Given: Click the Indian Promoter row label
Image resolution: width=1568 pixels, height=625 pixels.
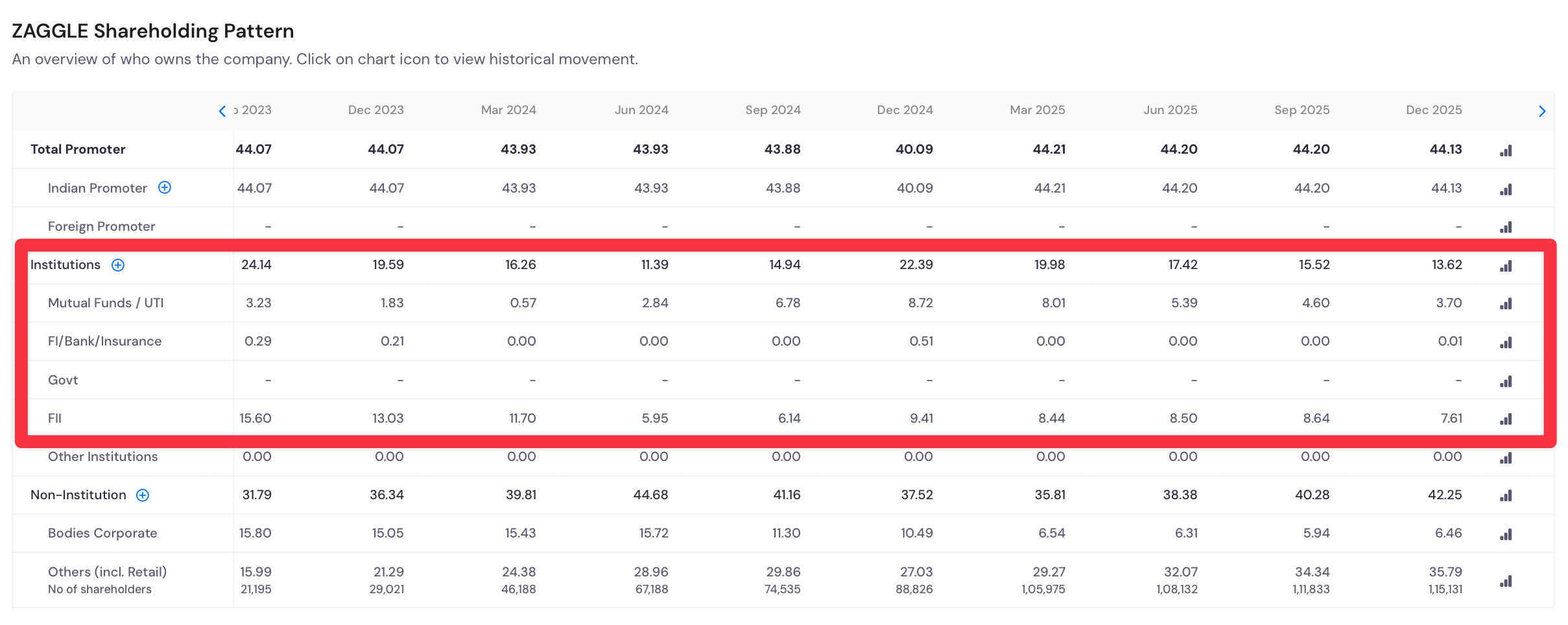Looking at the screenshot, I should tap(97, 188).
